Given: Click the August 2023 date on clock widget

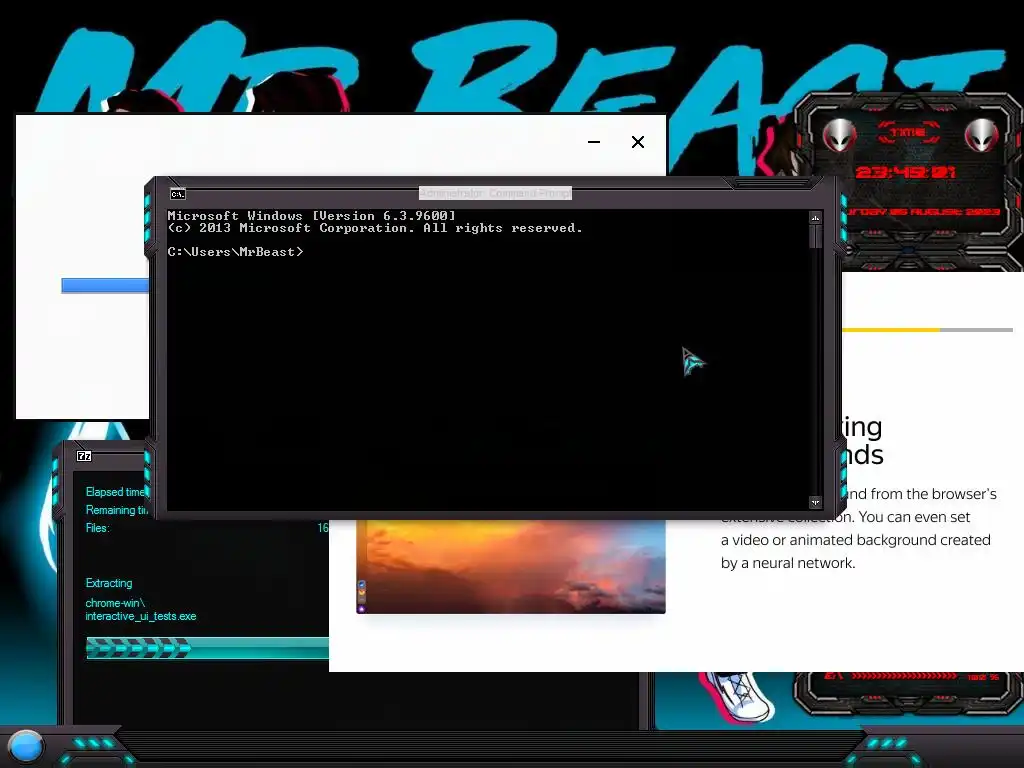Looking at the screenshot, I should 922,212.
